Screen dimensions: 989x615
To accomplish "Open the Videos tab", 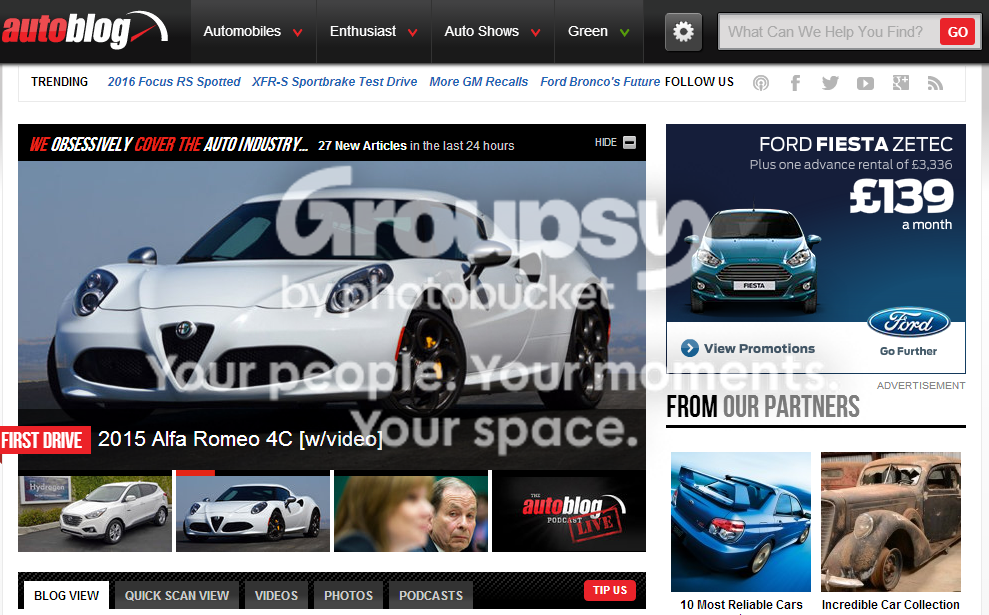I will [x=276, y=595].
